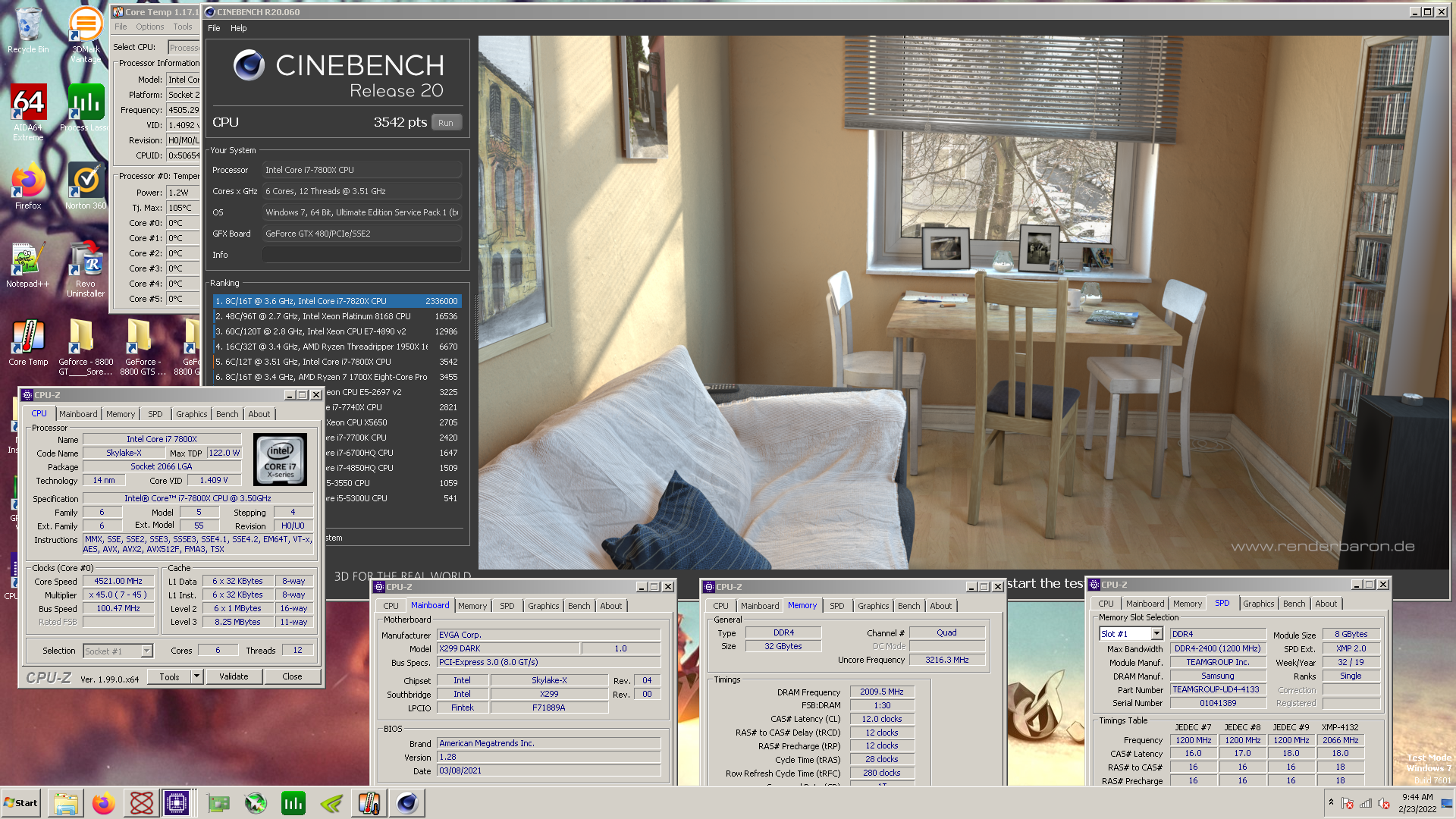Select ranking row Ryzen Threadripper 1950X
Viewport: 1456px width, 819px height.
(x=337, y=347)
